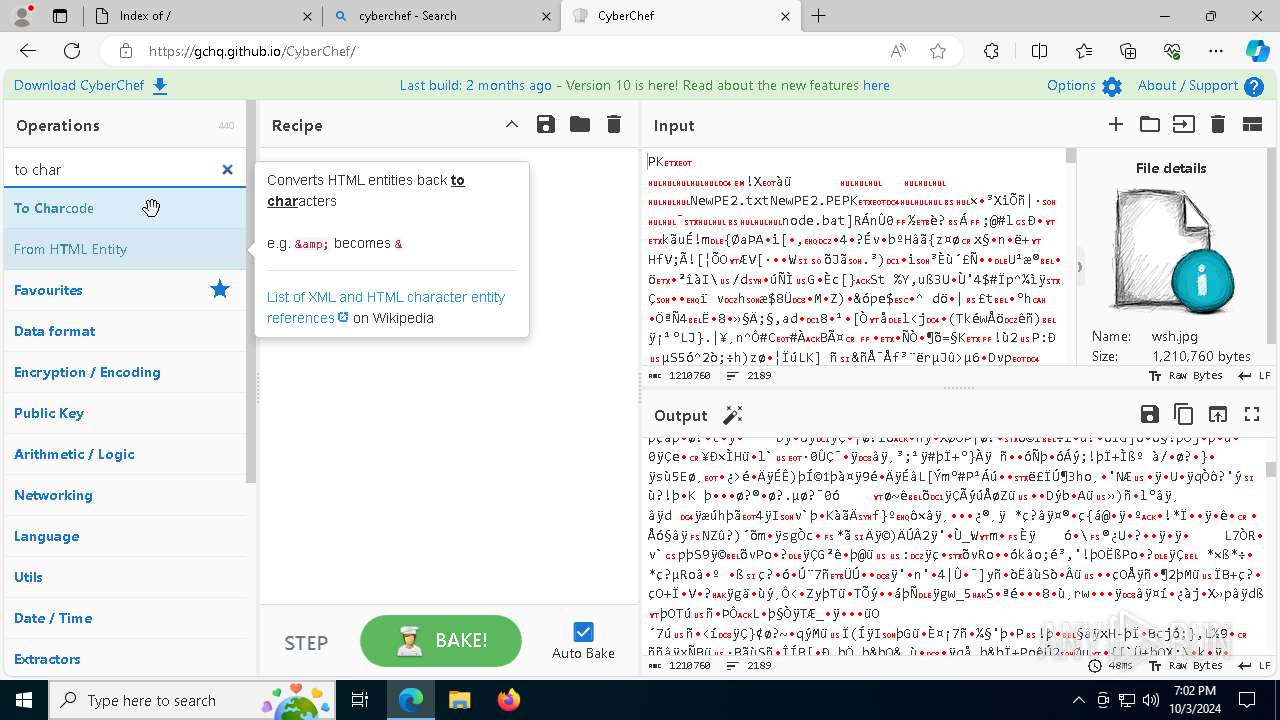Open Options gear settings
This screenshot has width=1280, height=720.
(x=1085, y=86)
